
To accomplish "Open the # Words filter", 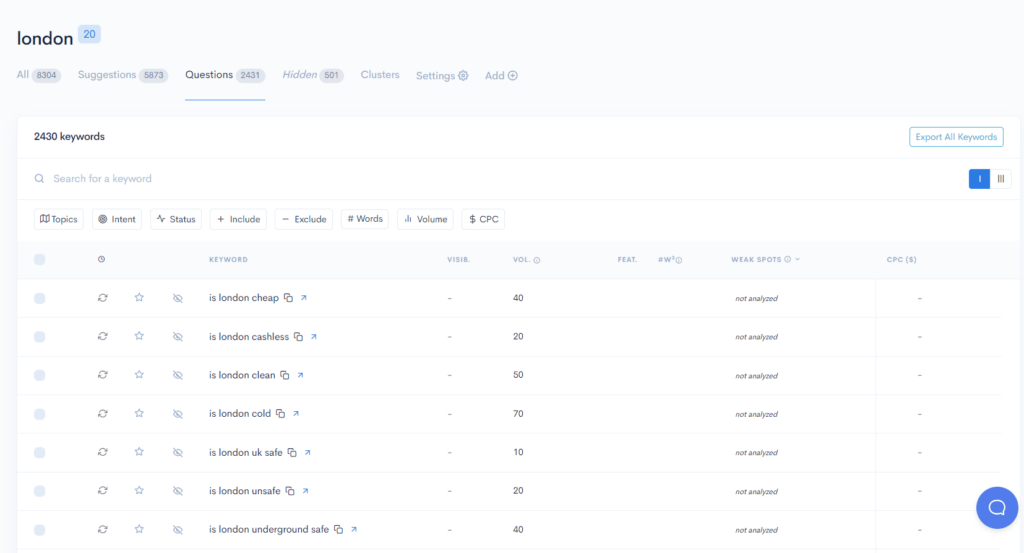I will click(x=365, y=219).
